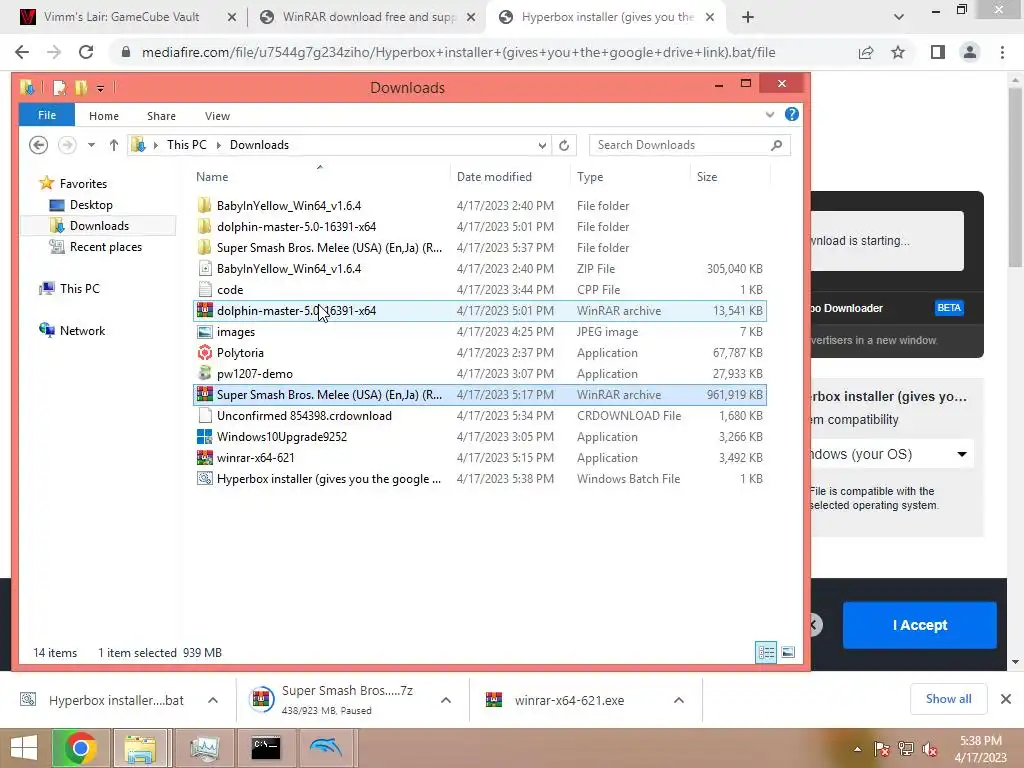This screenshot has height=768, width=1024.
Task: Open Chrome from the taskbar
Action: pos(80,748)
